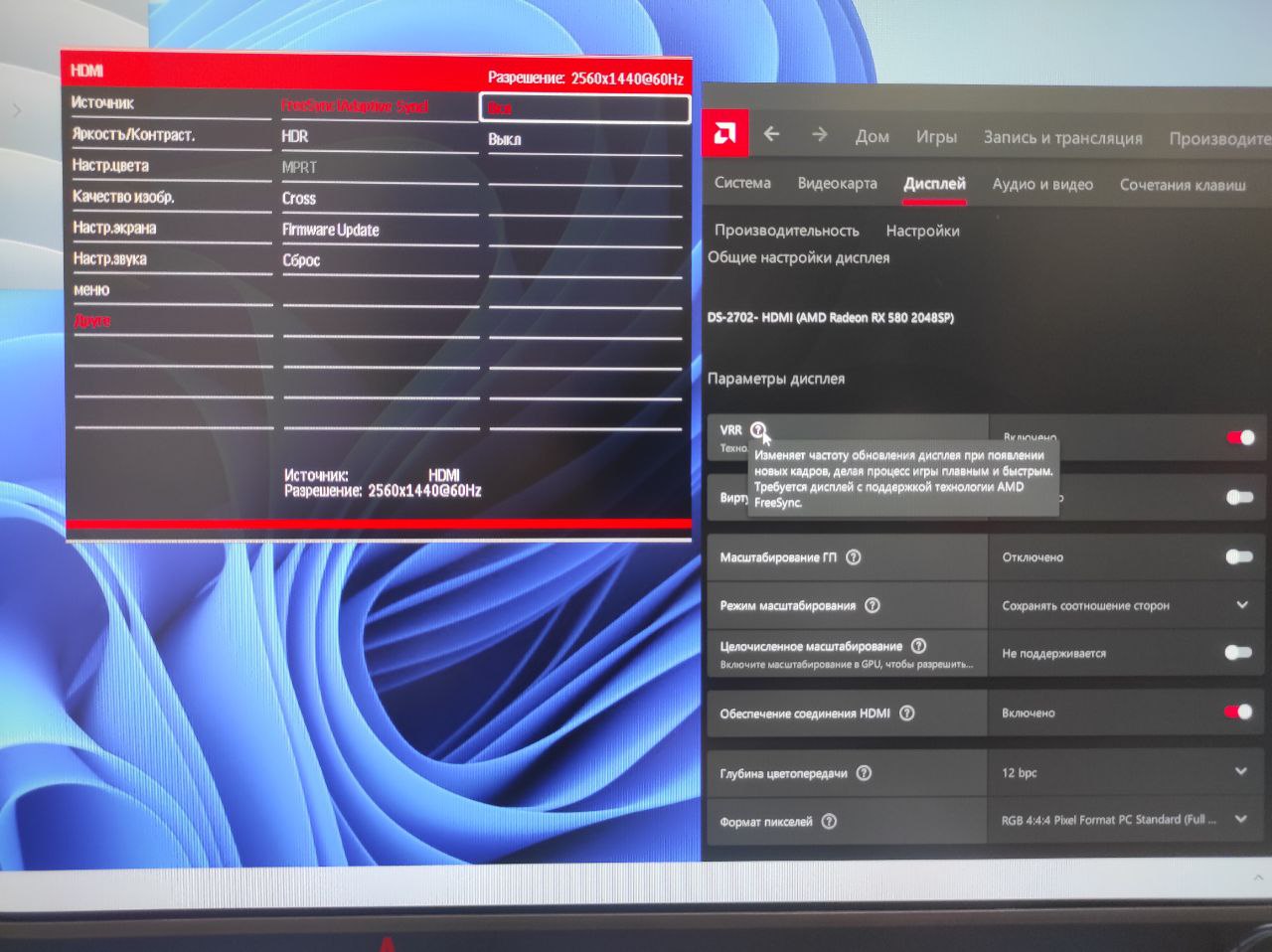The width and height of the screenshot is (1272, 952).
Task: Click the Общие настройки дисплея heading
Action: (x=799, y=257)
